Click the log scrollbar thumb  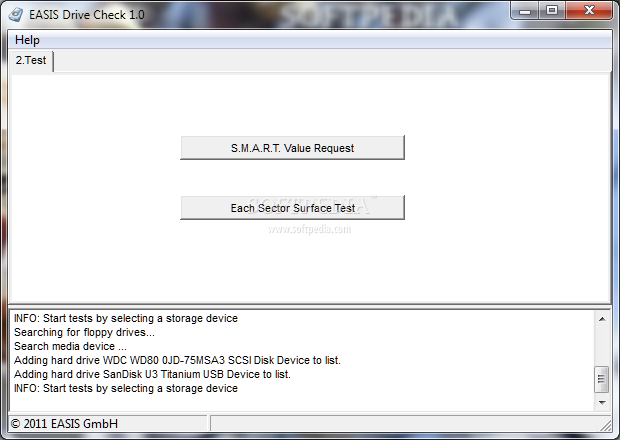[601, 379]
